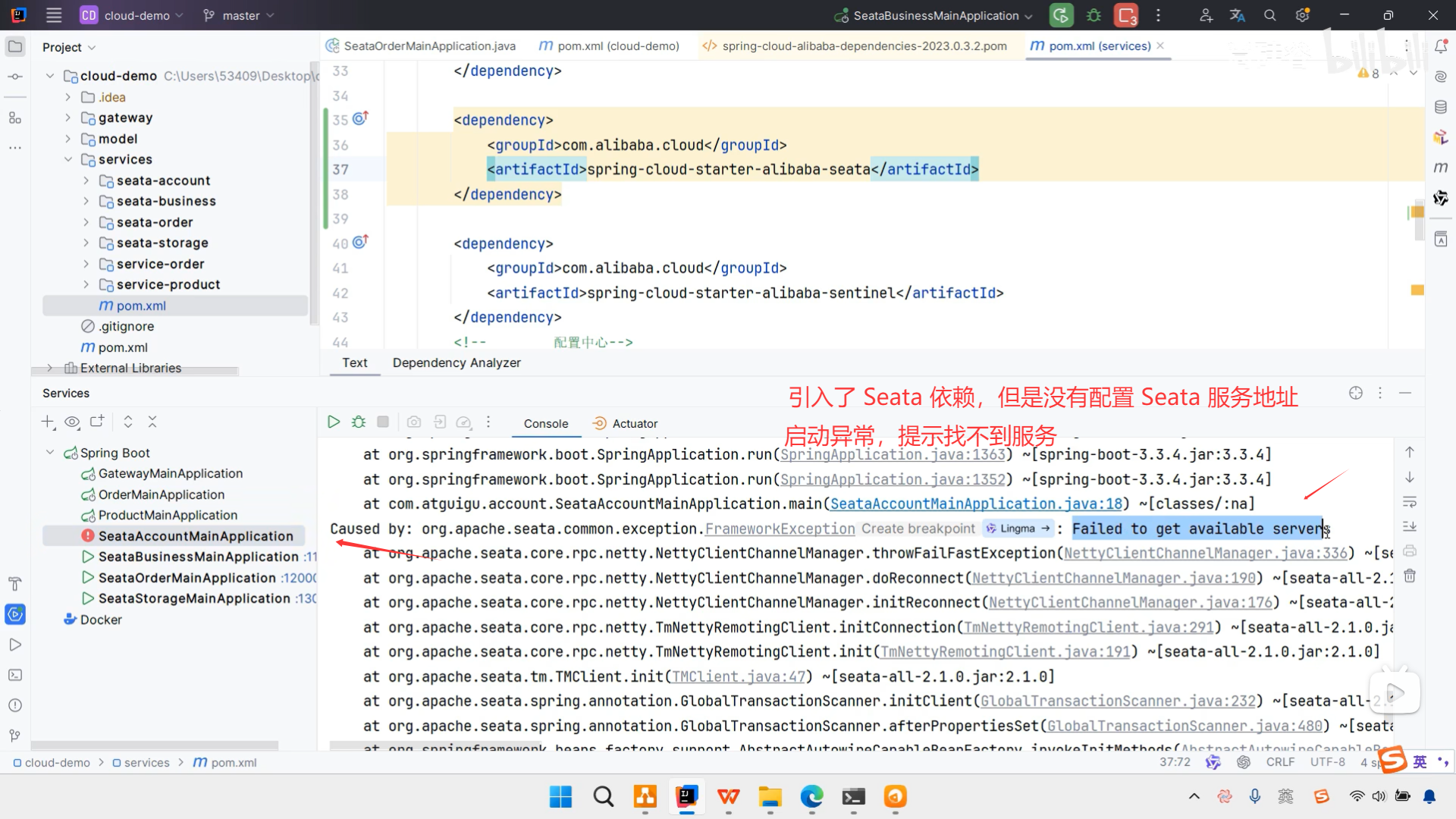Toggle the View Options eye icon in Services
The width and height of the screenshot is (1456, 819).
(x=72, y=422)
